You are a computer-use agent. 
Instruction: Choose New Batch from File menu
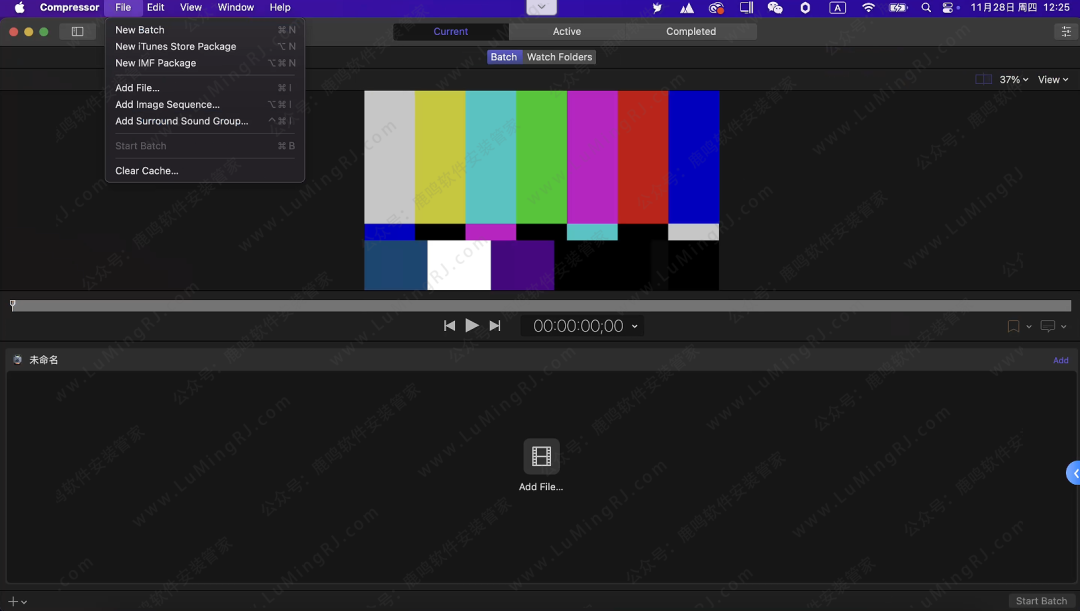coord(140,30)
